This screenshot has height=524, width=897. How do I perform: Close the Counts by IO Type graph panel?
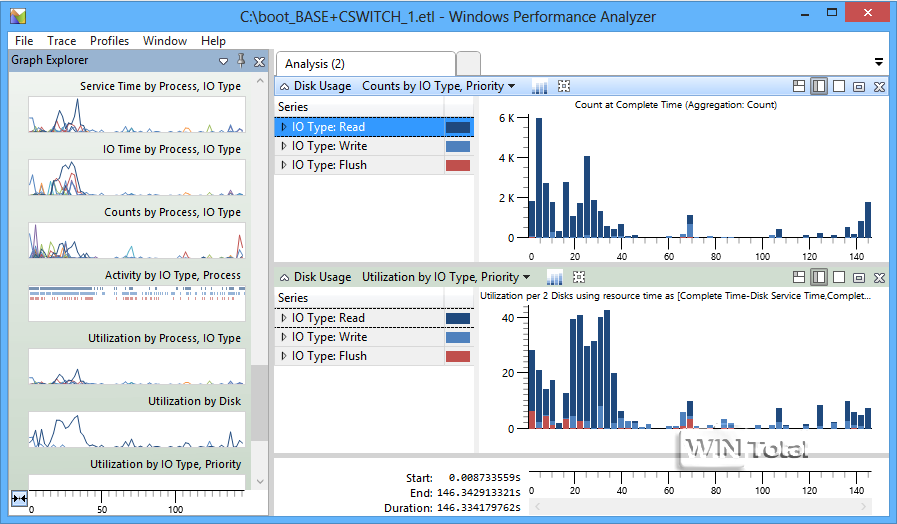(x=879, y=87)
